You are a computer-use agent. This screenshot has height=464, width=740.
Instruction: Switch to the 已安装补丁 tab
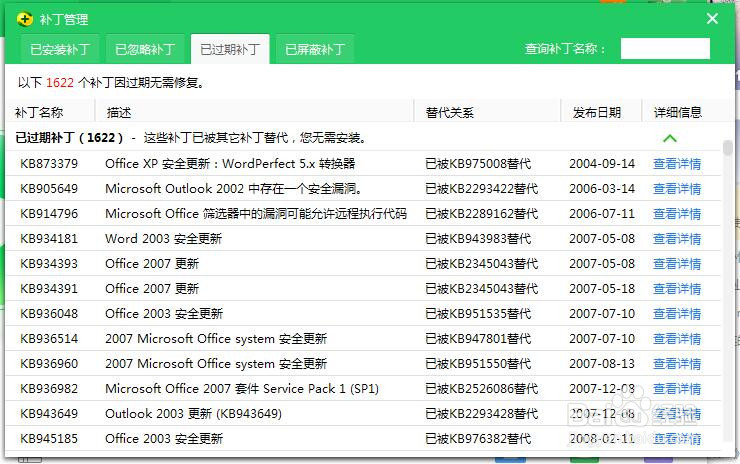(59, 49)
